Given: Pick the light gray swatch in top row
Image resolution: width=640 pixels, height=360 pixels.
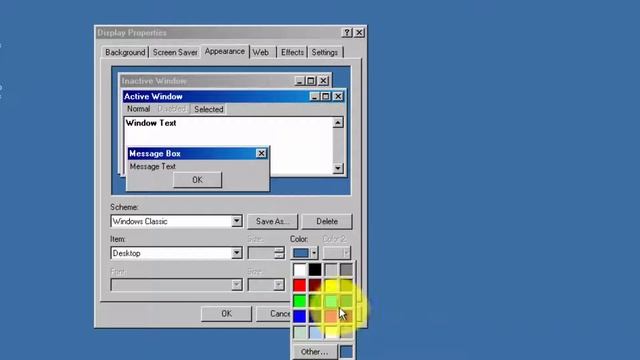Looking at the screenshot, I should [x=331, y=270].
